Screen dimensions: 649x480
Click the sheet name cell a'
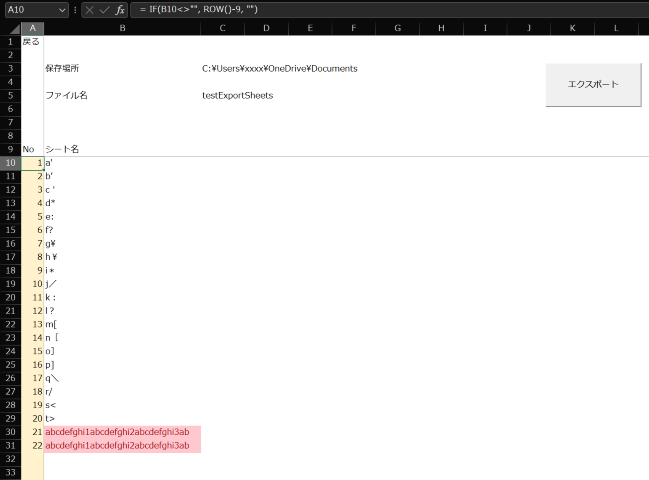point(122,163)
